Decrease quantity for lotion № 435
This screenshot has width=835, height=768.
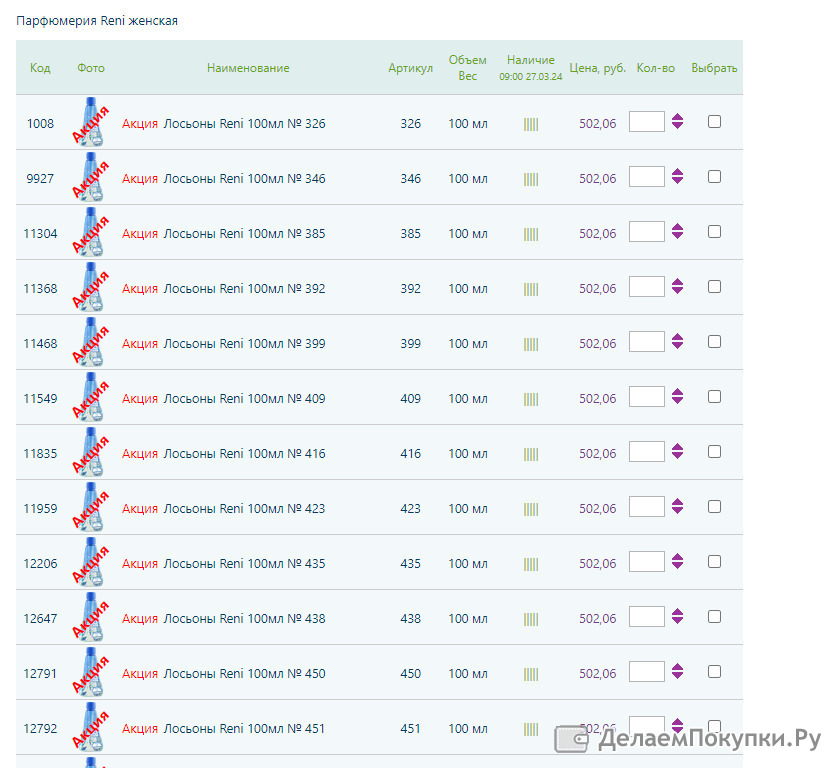pyautogui.click(x=677, y=566)
